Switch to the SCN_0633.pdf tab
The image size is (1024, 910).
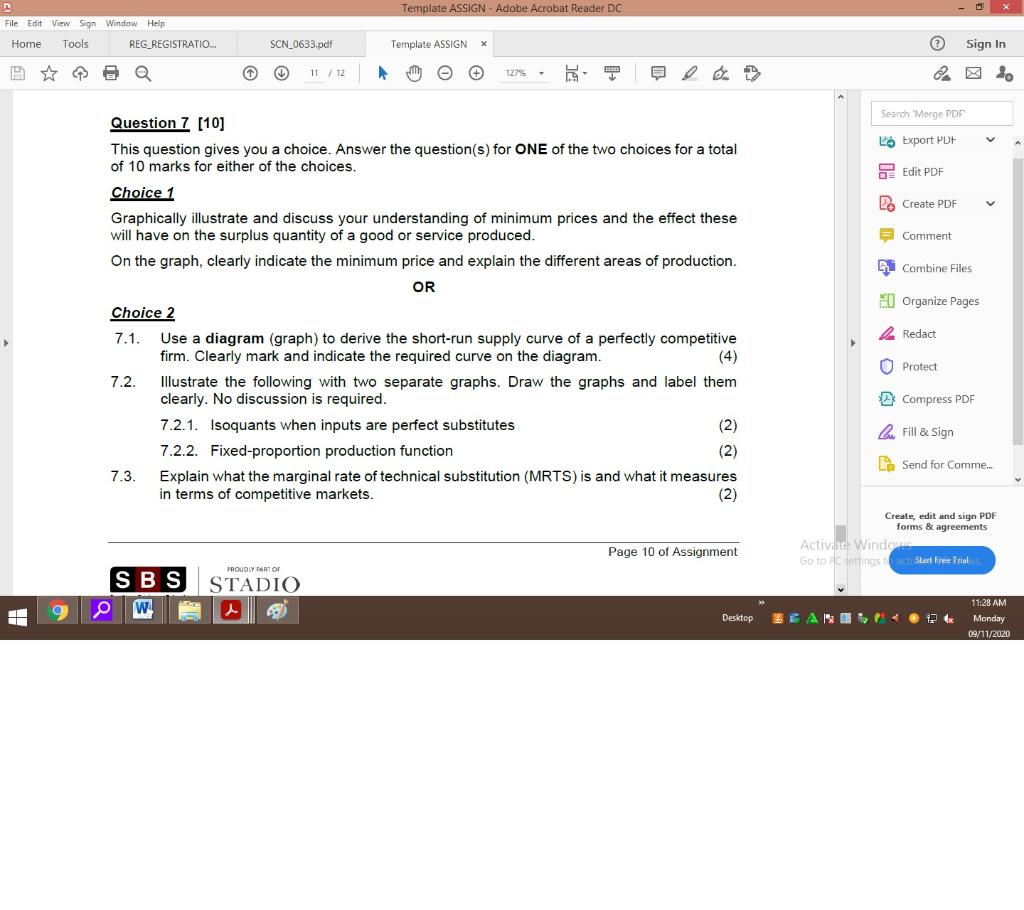(x=300, y=43)
